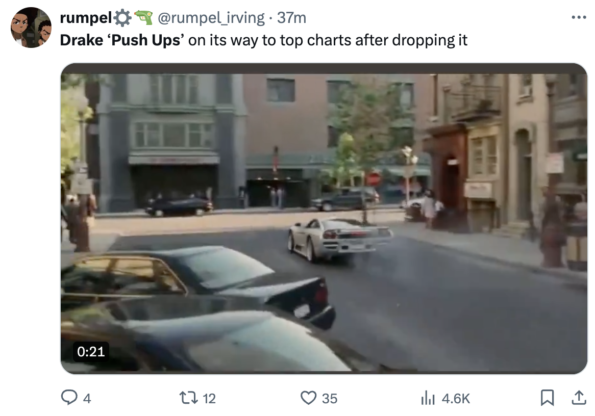Screen dimensions: 595x416
Task: Repost the tweet using retweet icon
Action: pyautogui.click(x=189, y=398)
